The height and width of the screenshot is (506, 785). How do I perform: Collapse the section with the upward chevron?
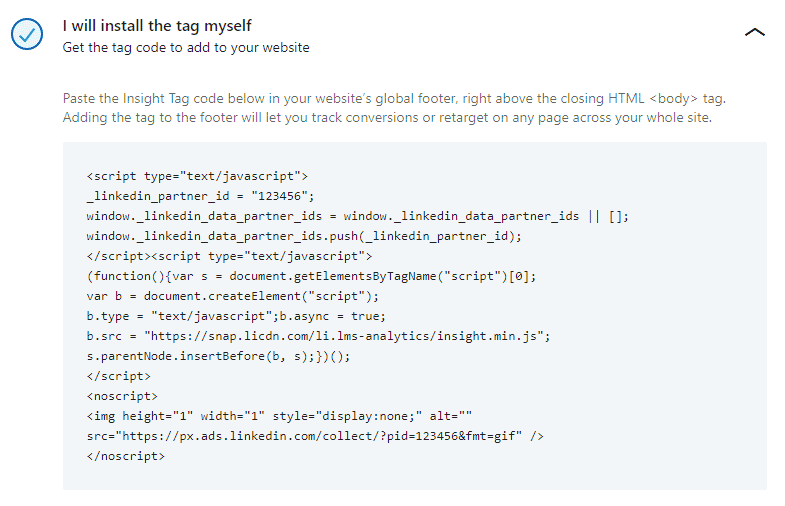point(754,33)
